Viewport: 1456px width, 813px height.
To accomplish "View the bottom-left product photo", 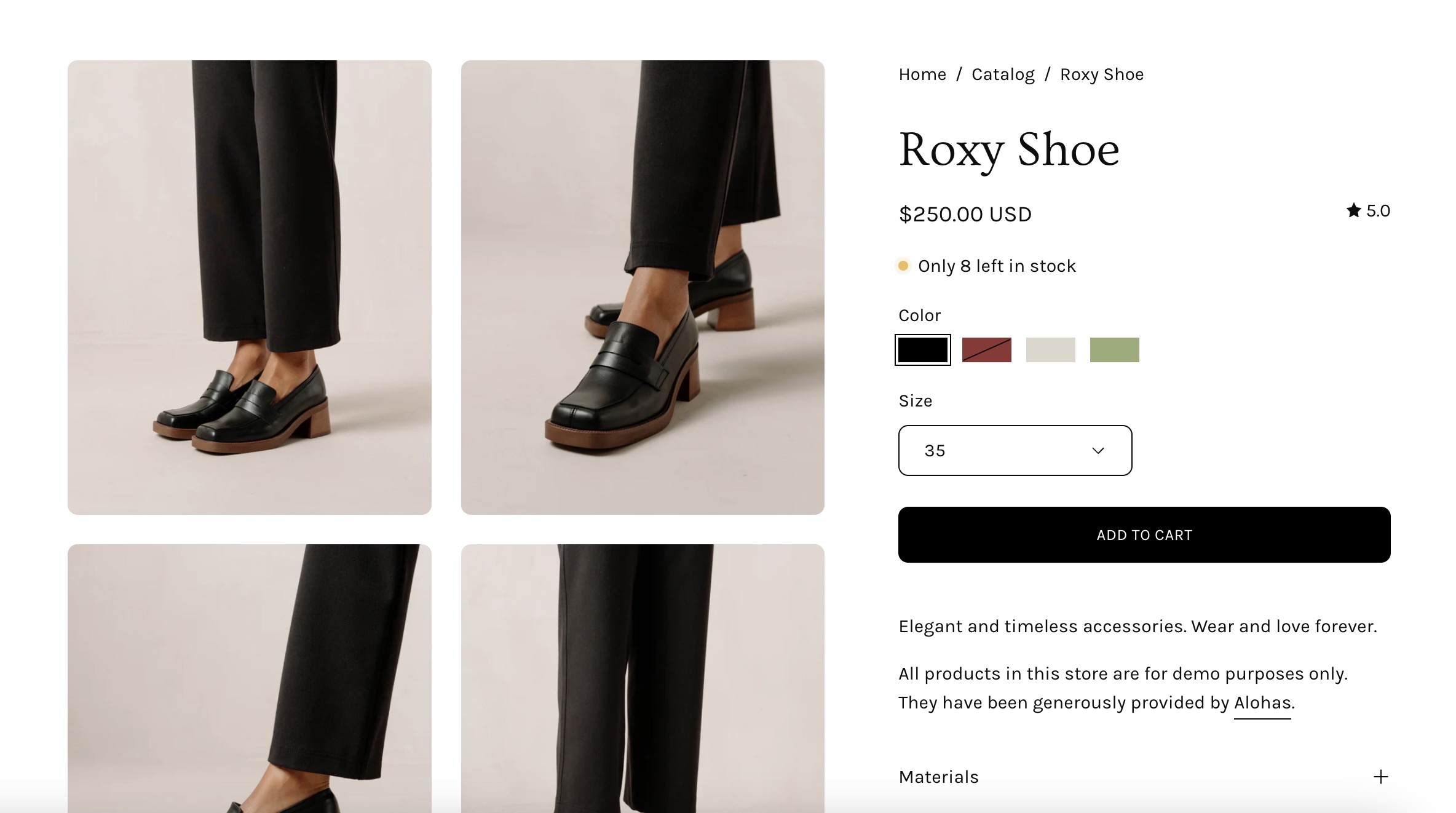I will point(250,678).
